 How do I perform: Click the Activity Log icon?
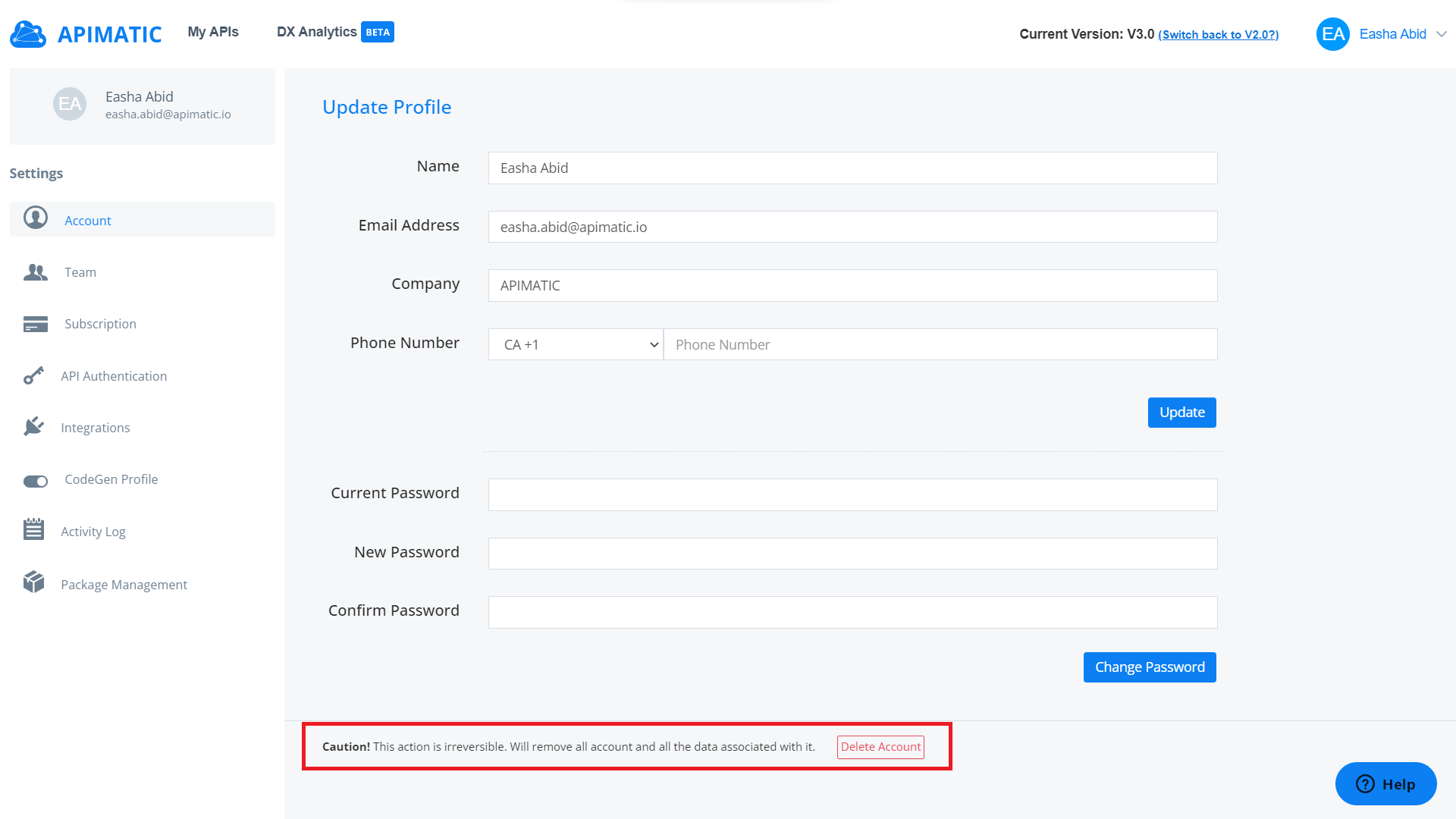[35, 530]
